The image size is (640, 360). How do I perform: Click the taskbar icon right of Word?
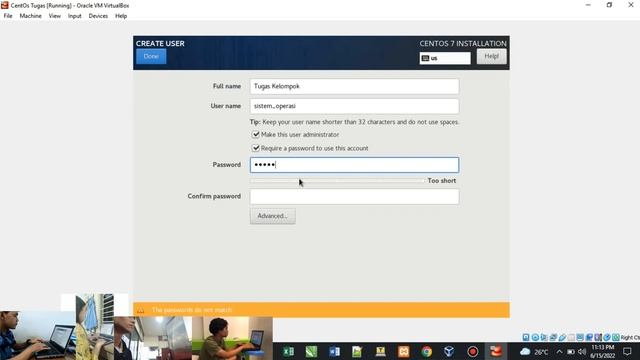(357, 351)
